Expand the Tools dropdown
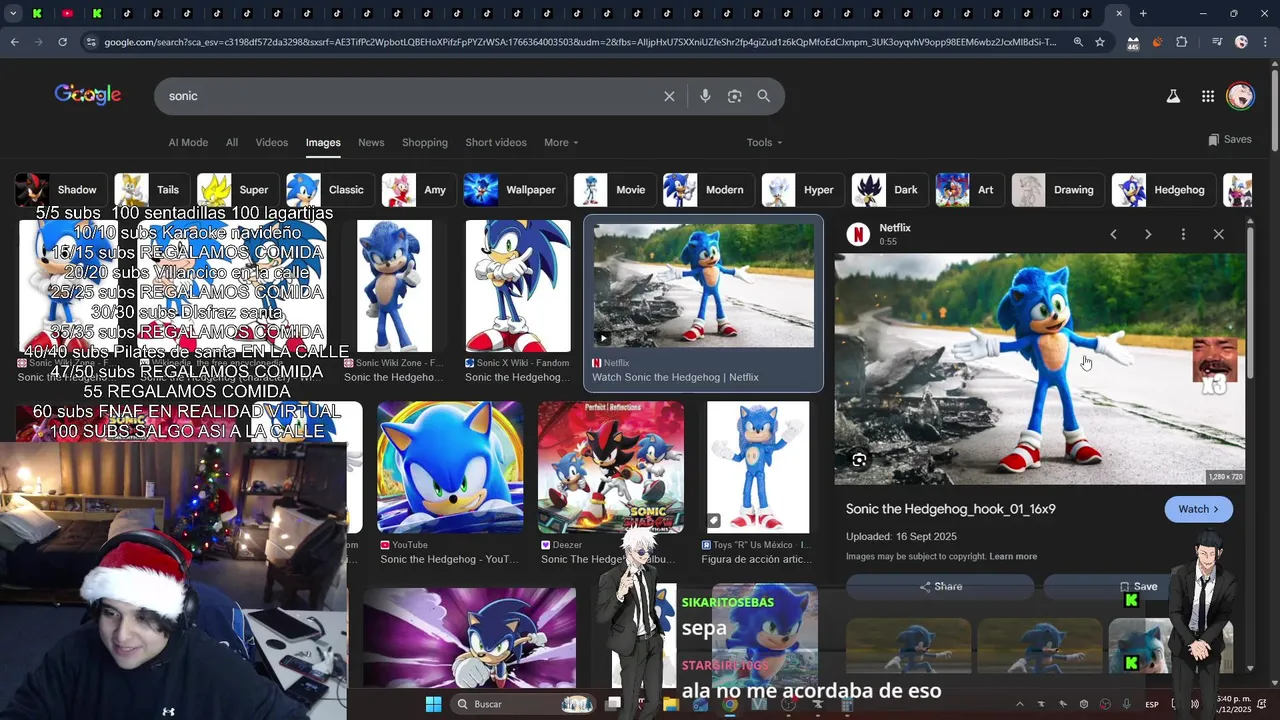The height and width of the screenshot is (720, 1280). [765, 142]
